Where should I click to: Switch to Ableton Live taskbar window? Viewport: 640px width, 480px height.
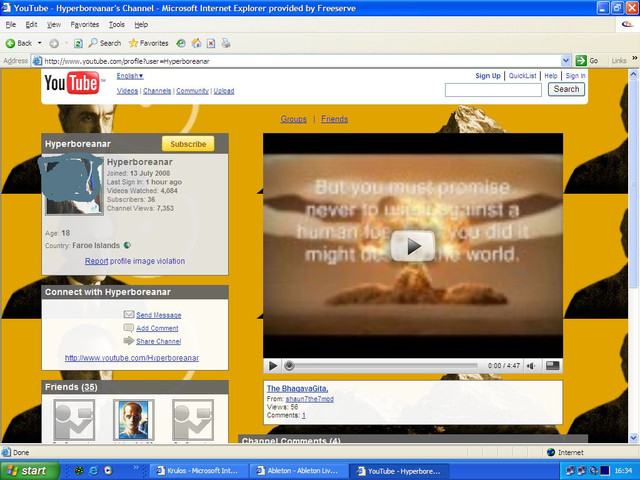pyautogui.click(x=298, y=471)
